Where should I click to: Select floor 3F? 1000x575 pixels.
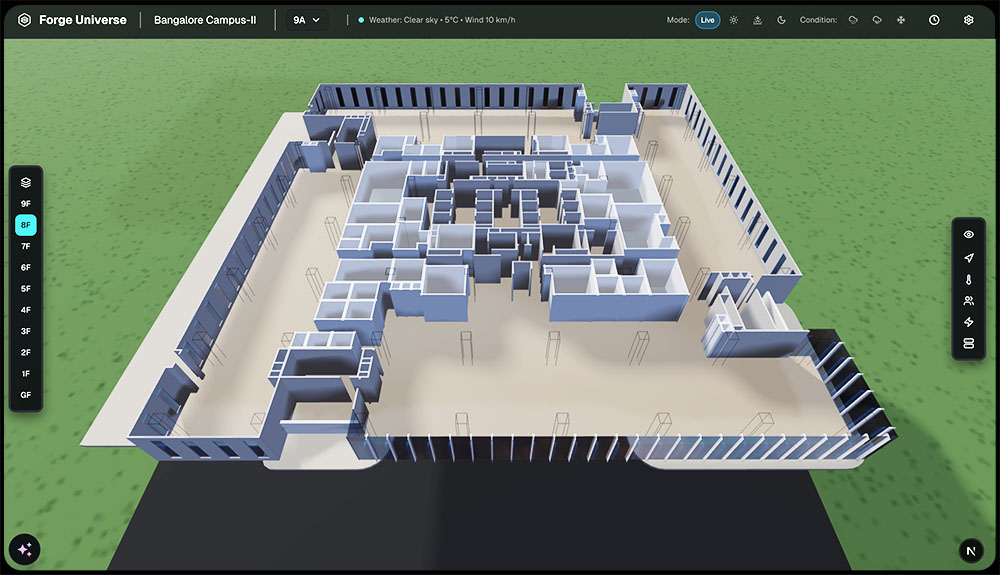pyautogui.click(x=26, y=331)
